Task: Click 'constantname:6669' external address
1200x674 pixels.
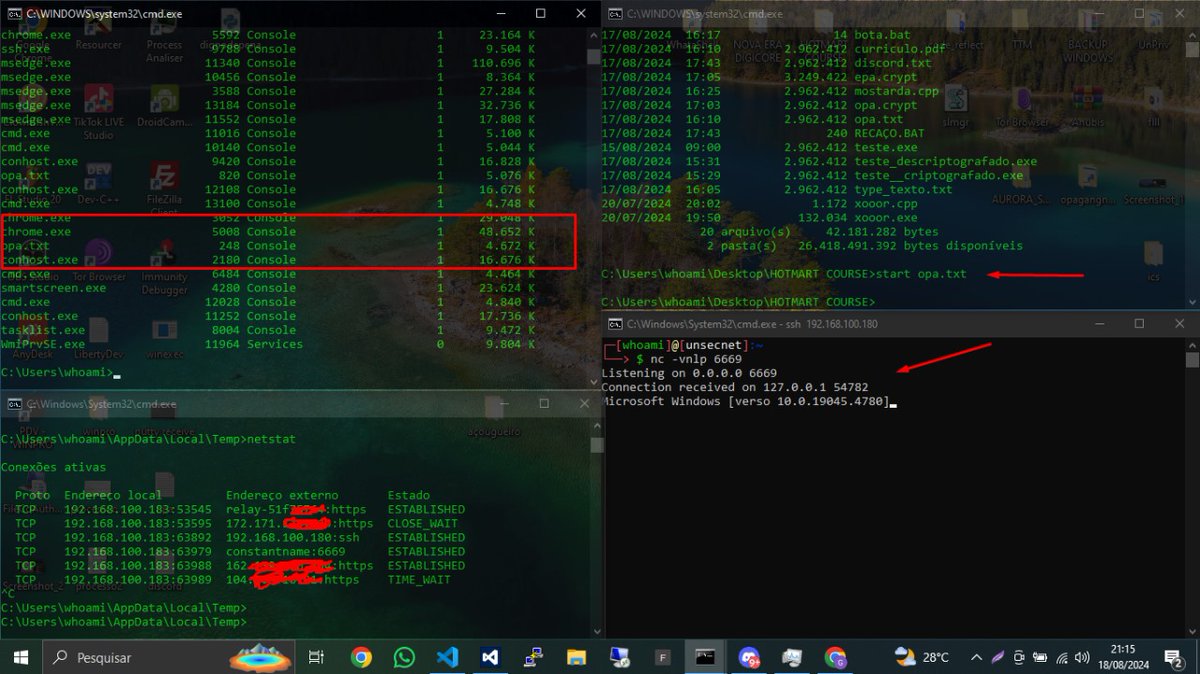Action: tap(286, 551)
